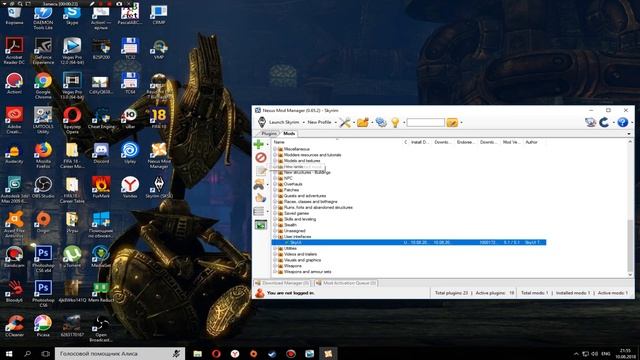Click the orange user login status icon

pos(260,293)
